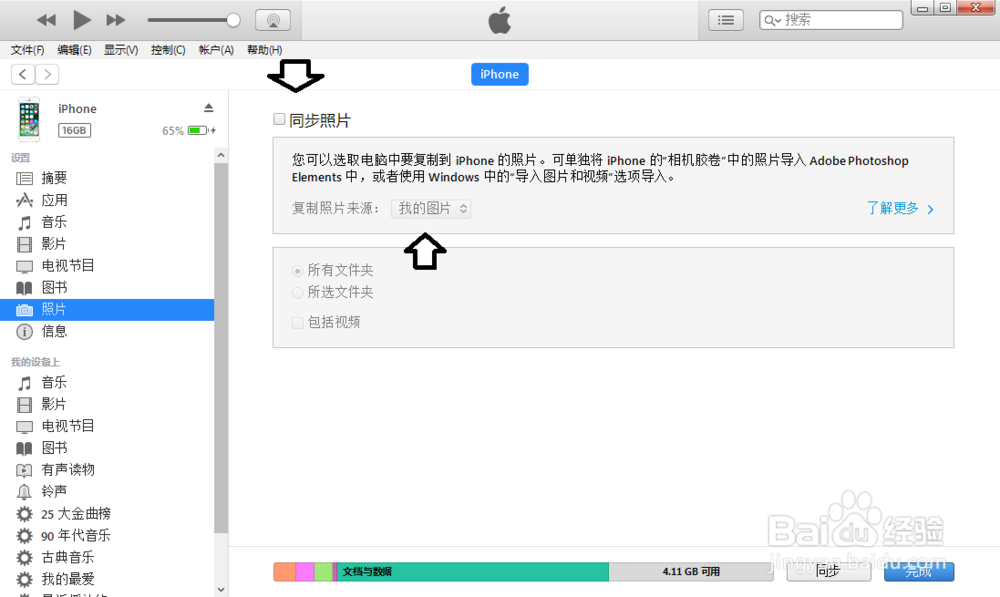Enable the 同步照片 checkbox
Image resolution: width=1000 pixels, height=597 pixels.
279,119
